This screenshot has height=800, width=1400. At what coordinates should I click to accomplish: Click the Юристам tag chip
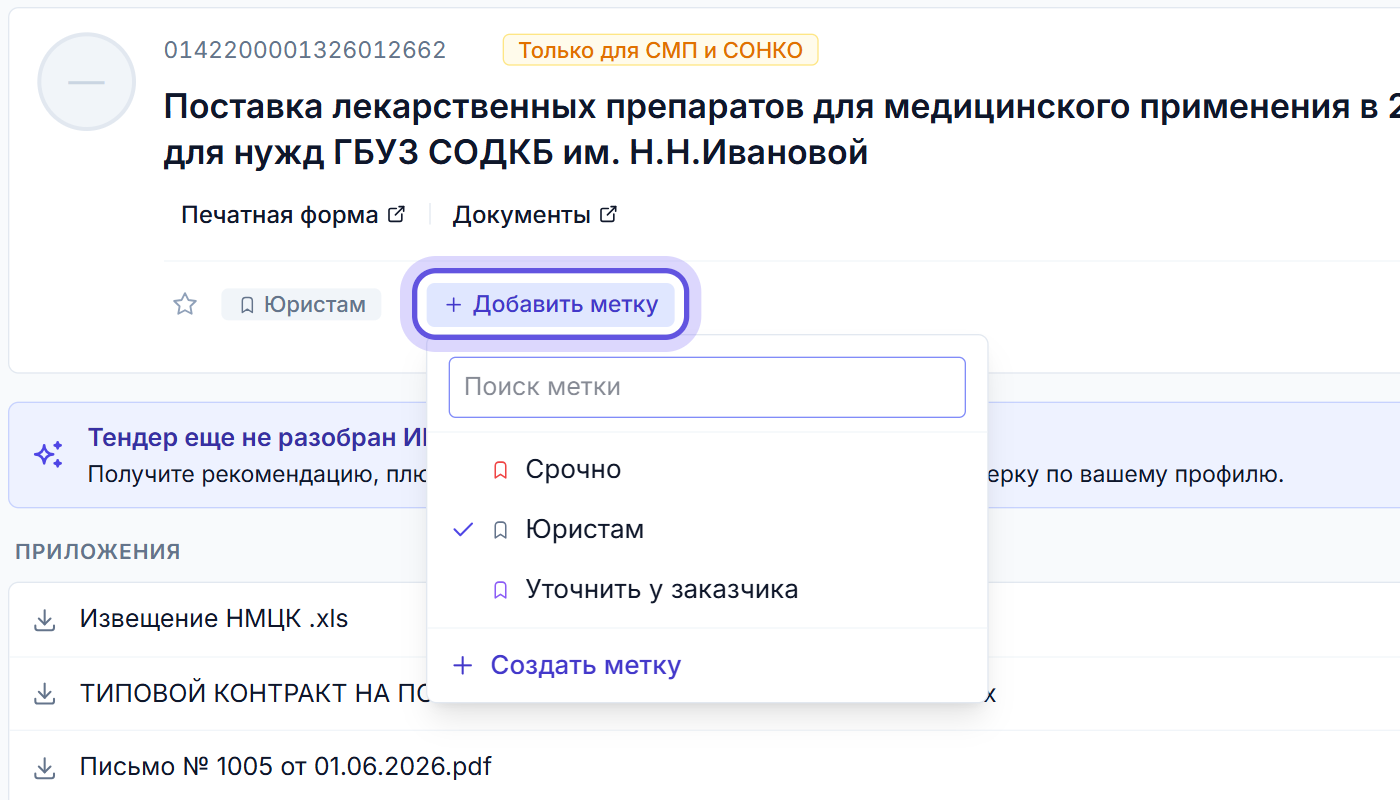click(x=301, y=304)
